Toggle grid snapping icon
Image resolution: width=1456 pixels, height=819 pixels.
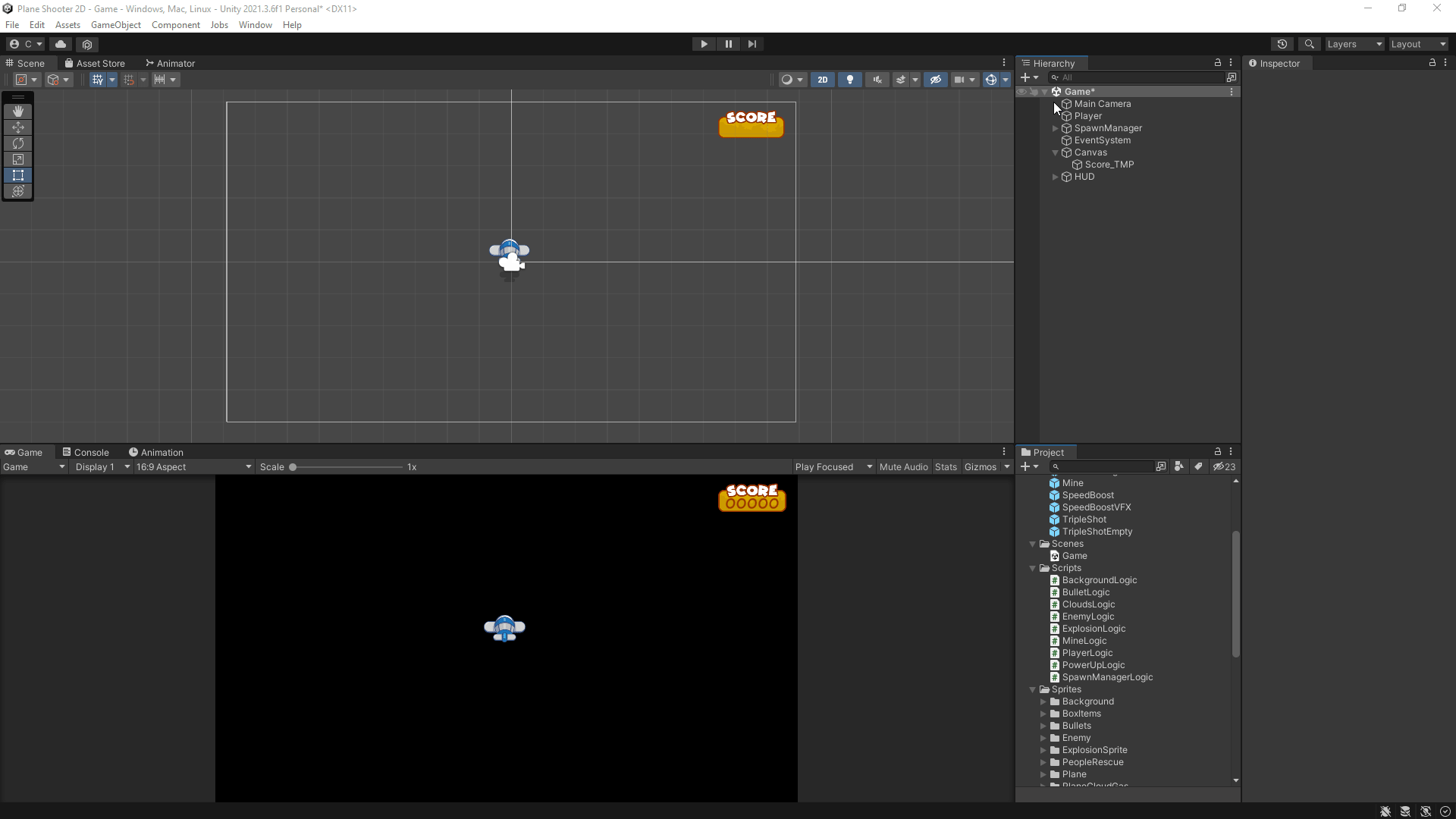(x=129, y=80)
